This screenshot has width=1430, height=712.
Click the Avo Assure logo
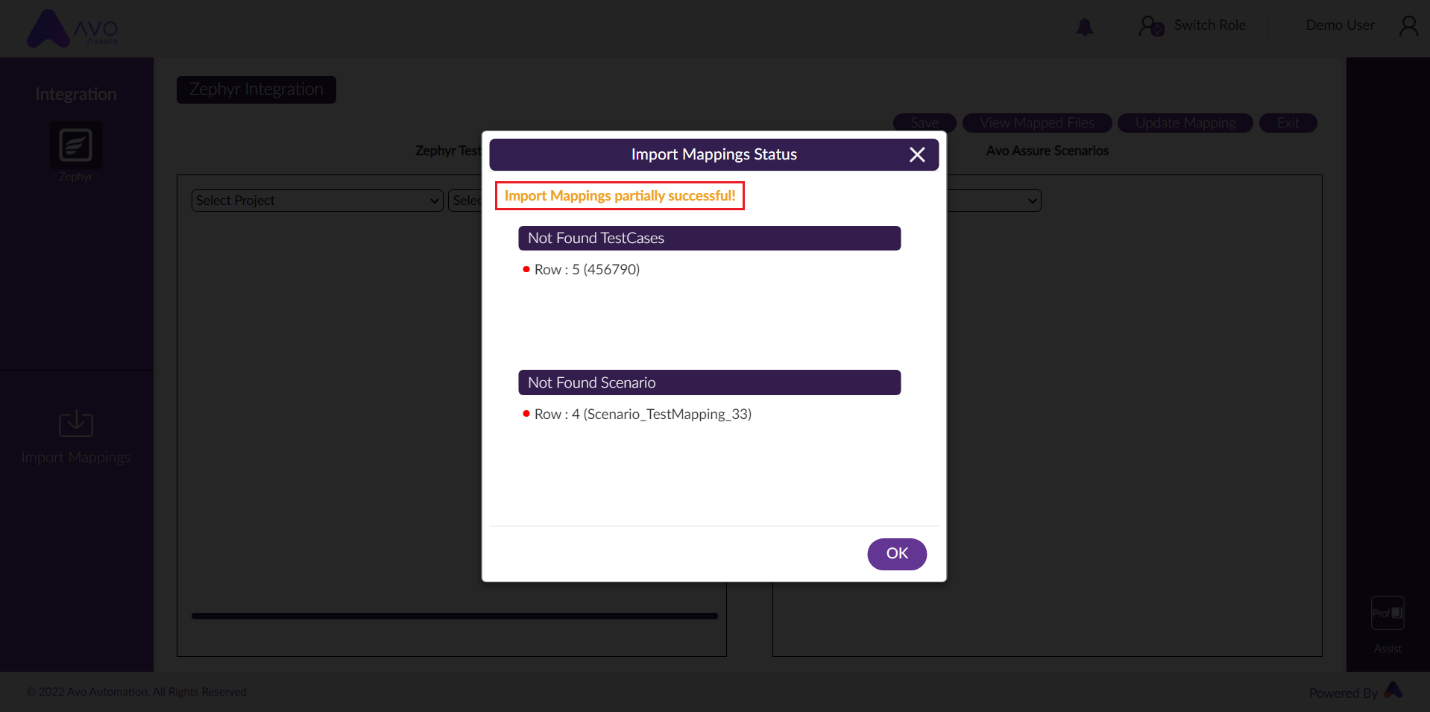73,29
